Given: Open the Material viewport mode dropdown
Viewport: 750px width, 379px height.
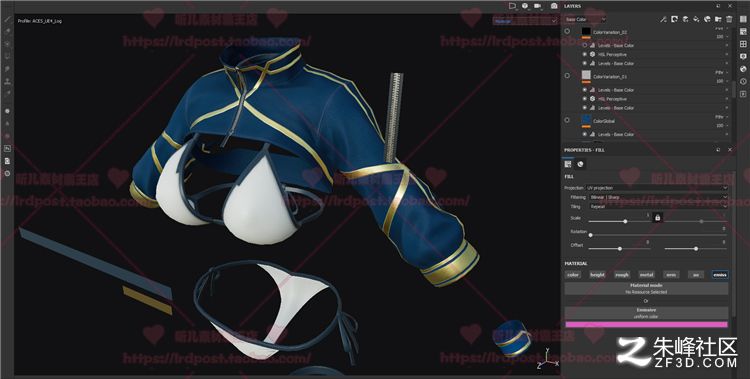Looking at the screenshot, I should pyautogui.click(x=525, y=21).
